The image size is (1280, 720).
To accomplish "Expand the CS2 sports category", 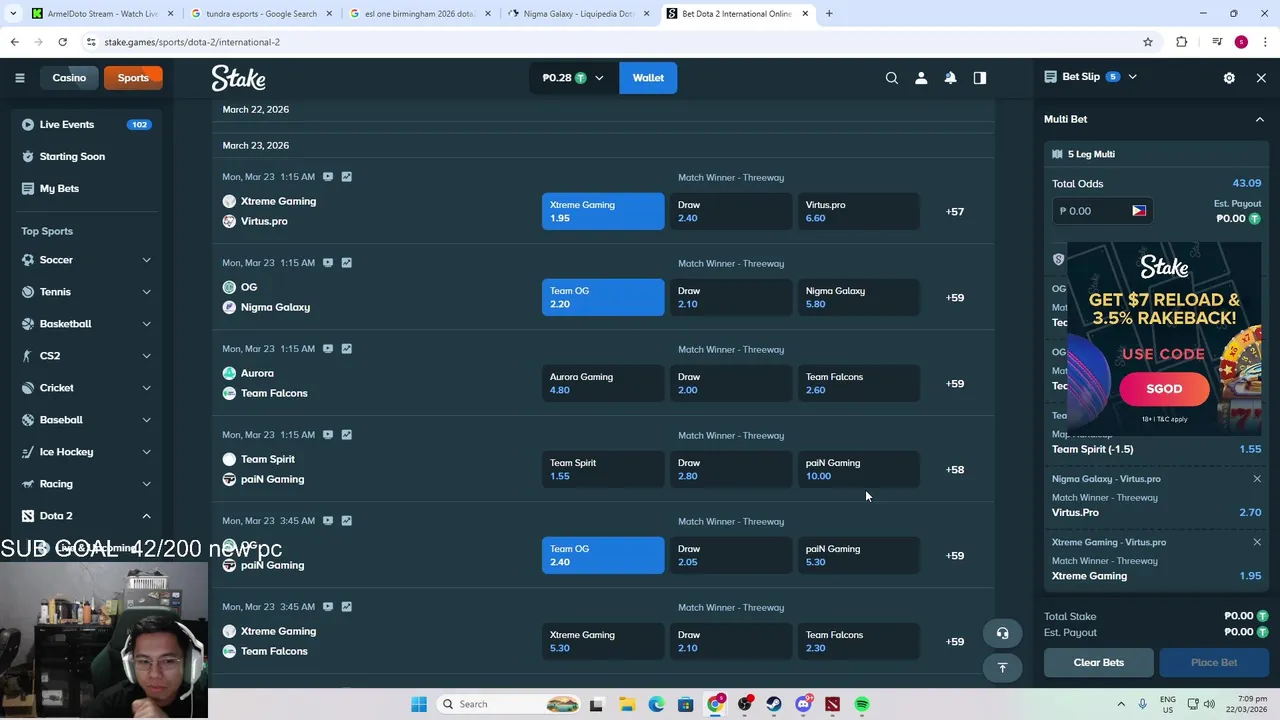I will point(146,356).
